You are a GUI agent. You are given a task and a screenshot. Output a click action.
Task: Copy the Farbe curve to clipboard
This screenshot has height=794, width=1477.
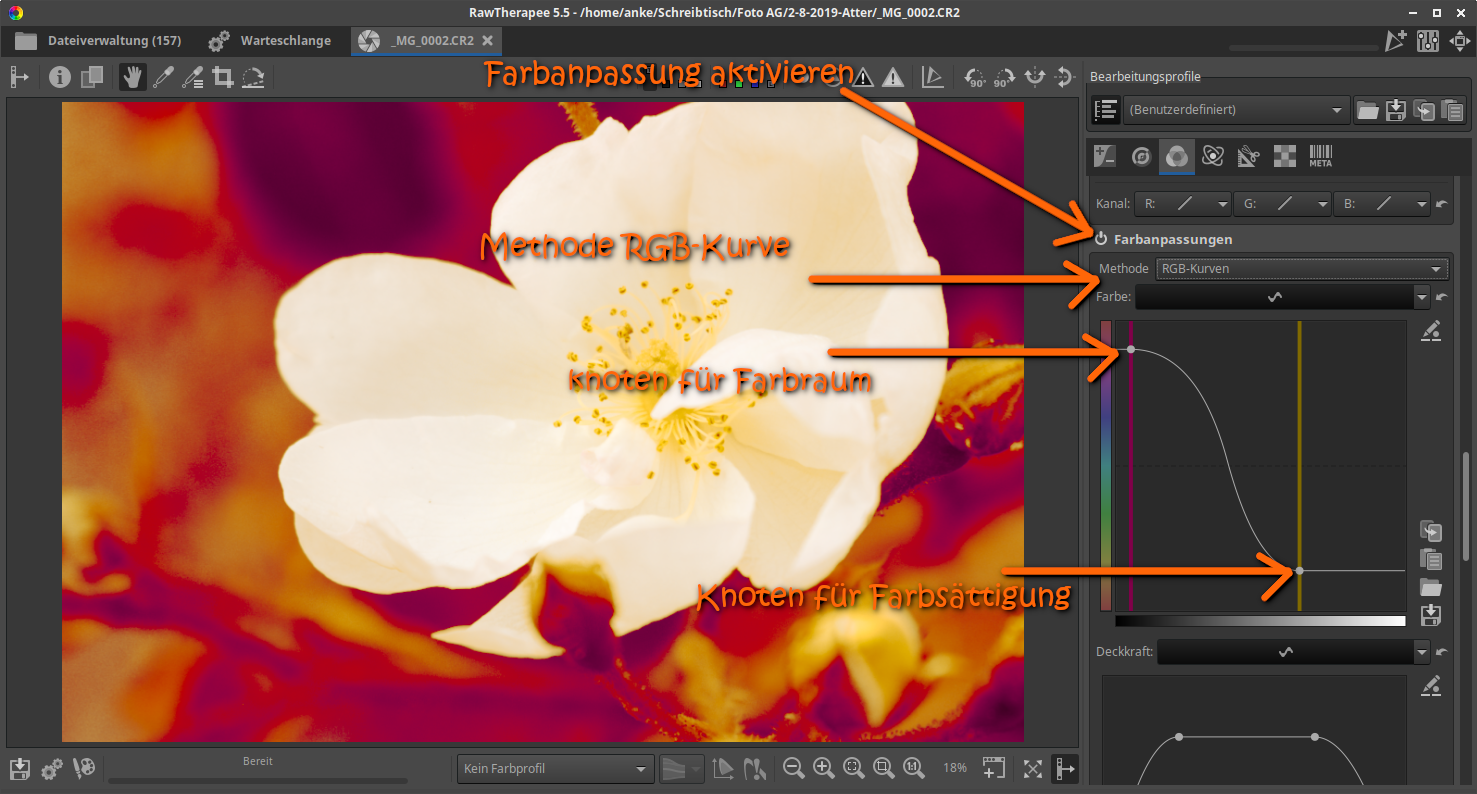point(1431,531)
